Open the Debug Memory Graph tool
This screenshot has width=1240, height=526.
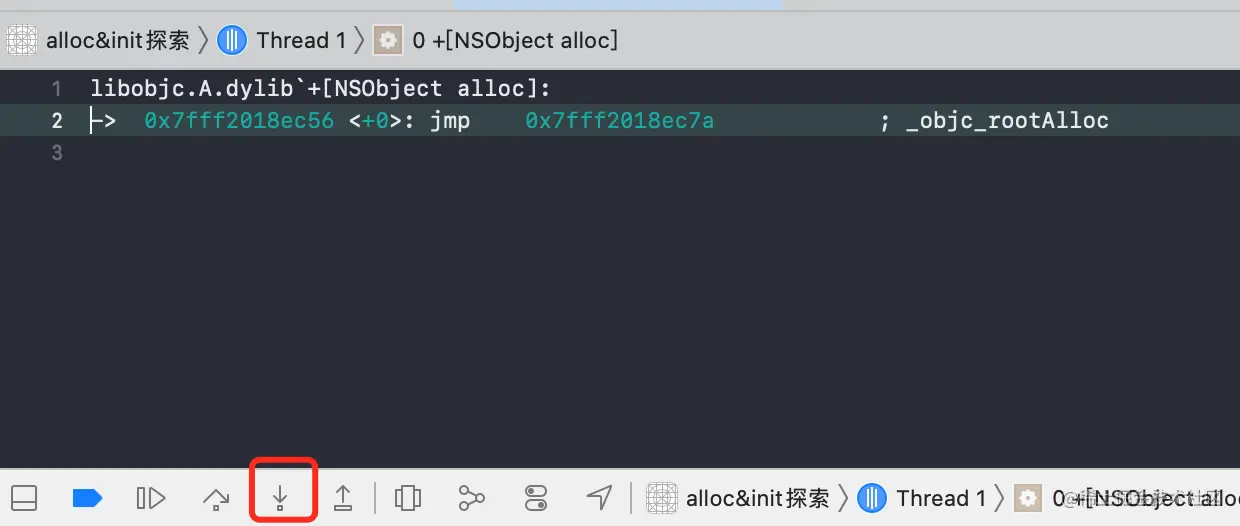coord(471,497)
